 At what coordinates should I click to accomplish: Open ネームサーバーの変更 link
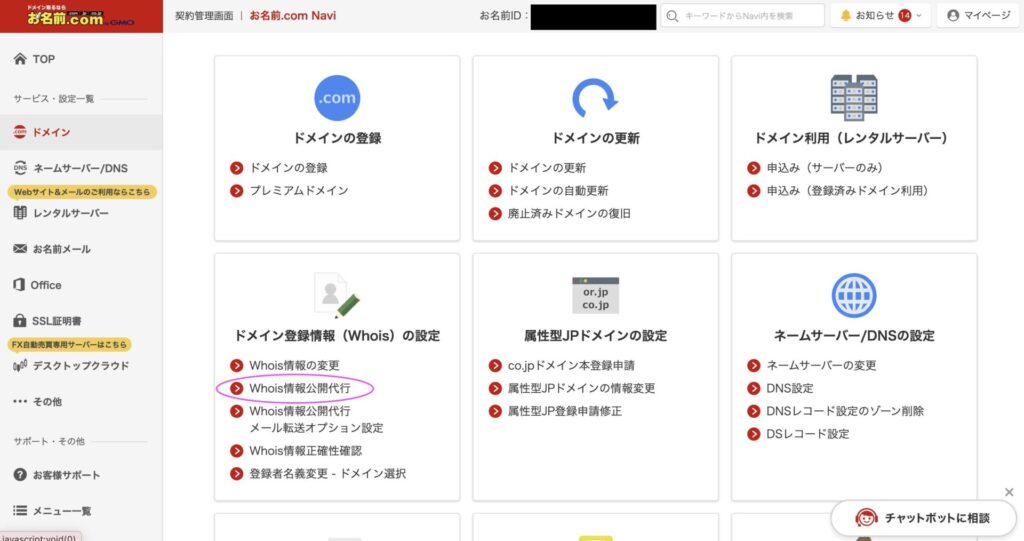[822, 365]
